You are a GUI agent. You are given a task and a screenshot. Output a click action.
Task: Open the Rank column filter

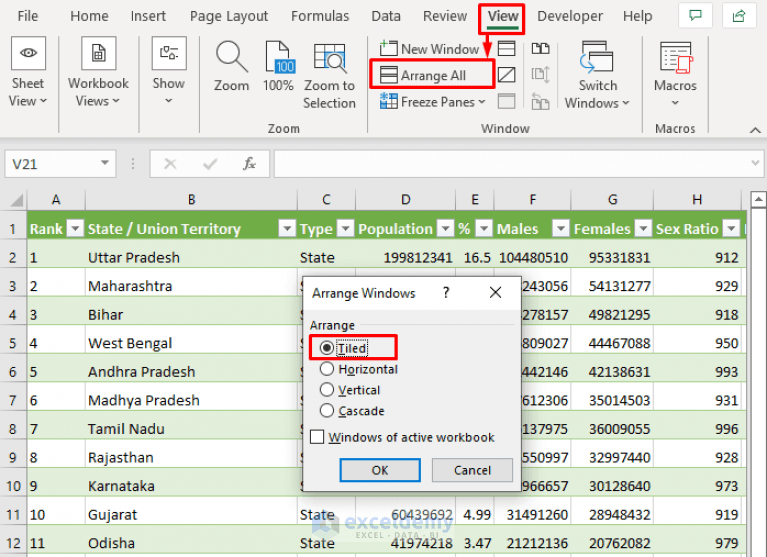coord(75,228)
